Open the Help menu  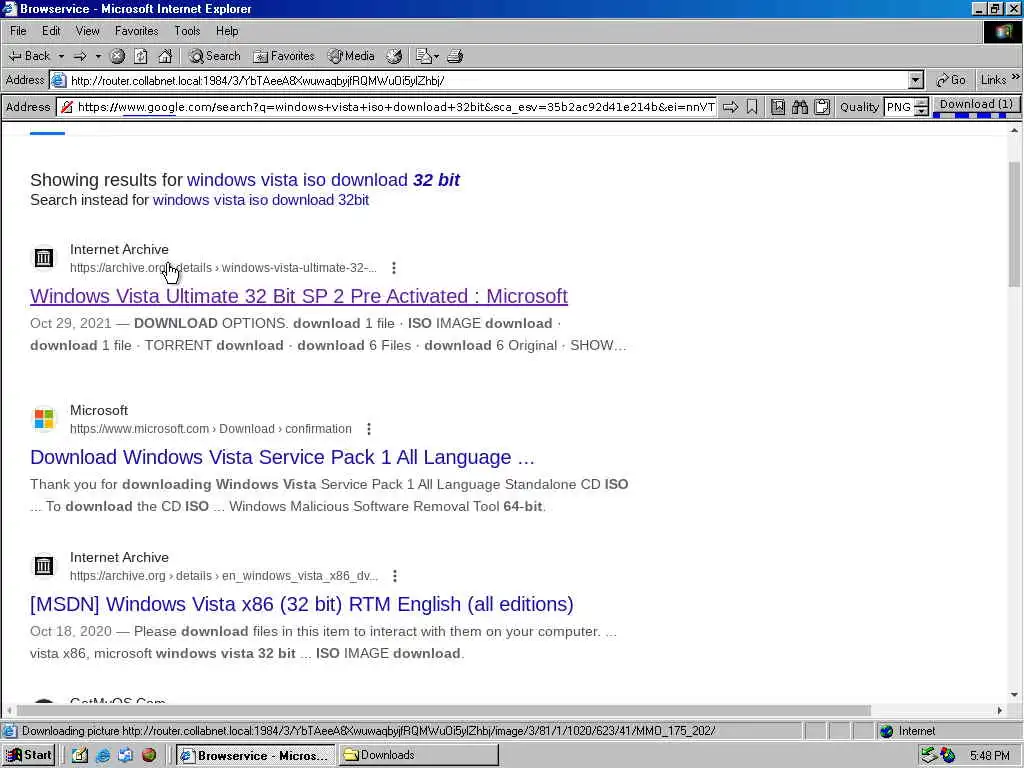coord(227,31)
